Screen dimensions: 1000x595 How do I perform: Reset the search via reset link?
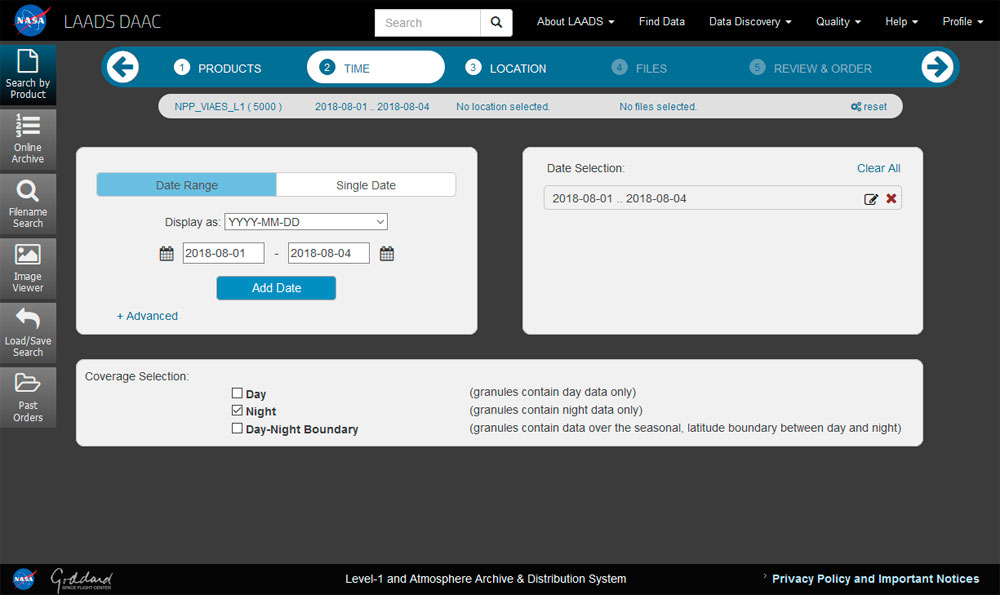[869, 107]
